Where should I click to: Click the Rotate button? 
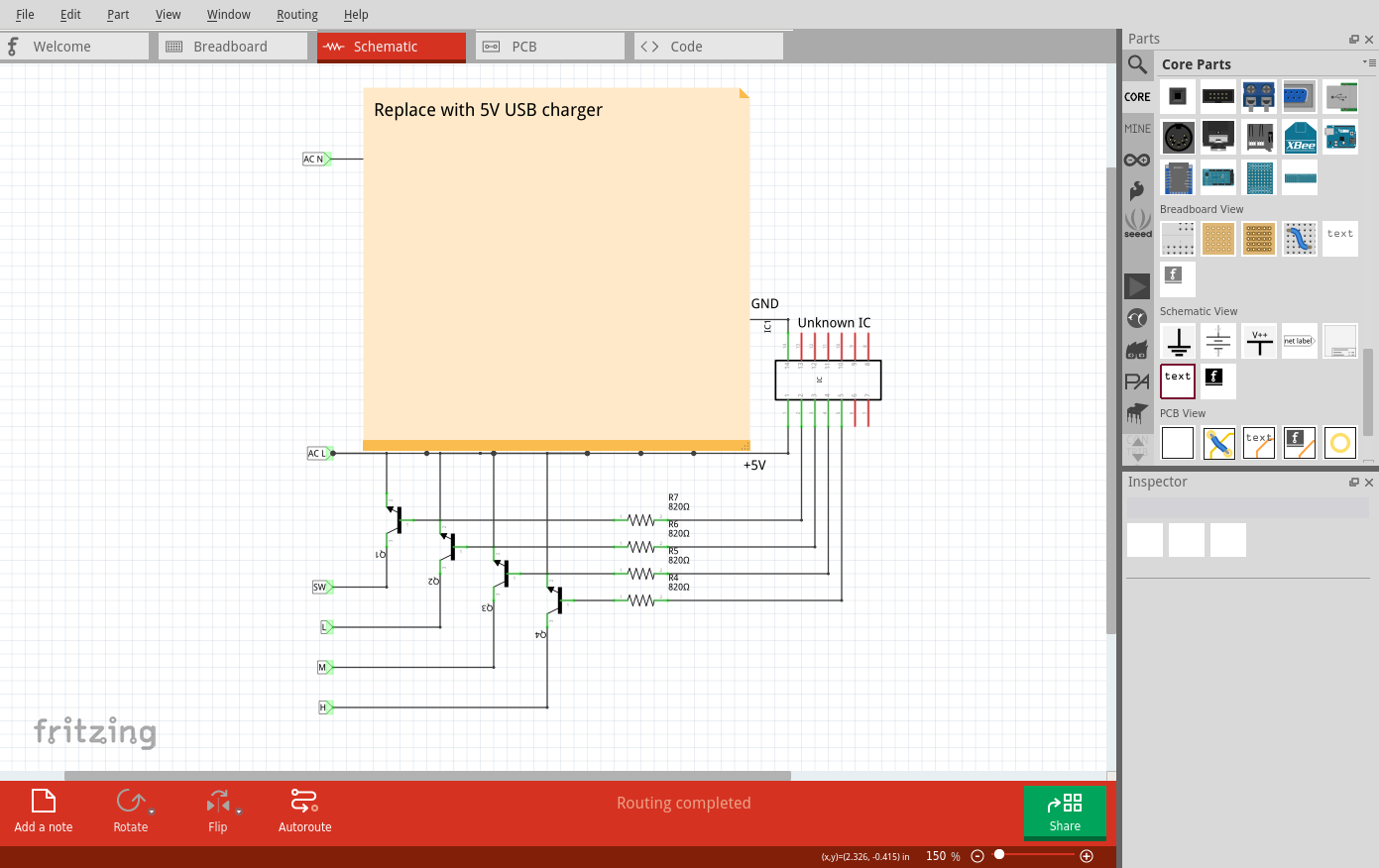(130, 812)
